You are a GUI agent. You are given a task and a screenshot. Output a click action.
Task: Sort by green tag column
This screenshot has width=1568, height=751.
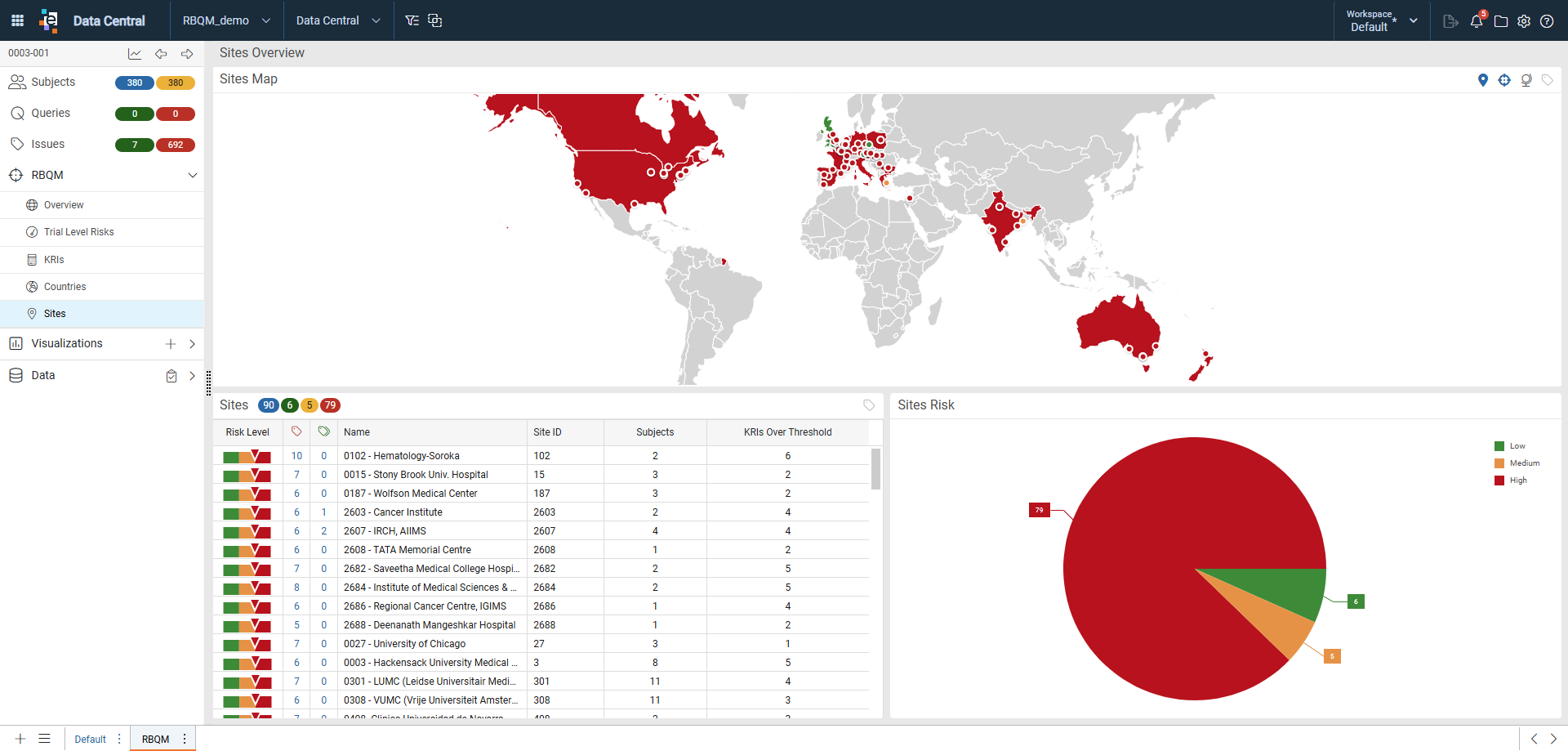click(324, 431)
